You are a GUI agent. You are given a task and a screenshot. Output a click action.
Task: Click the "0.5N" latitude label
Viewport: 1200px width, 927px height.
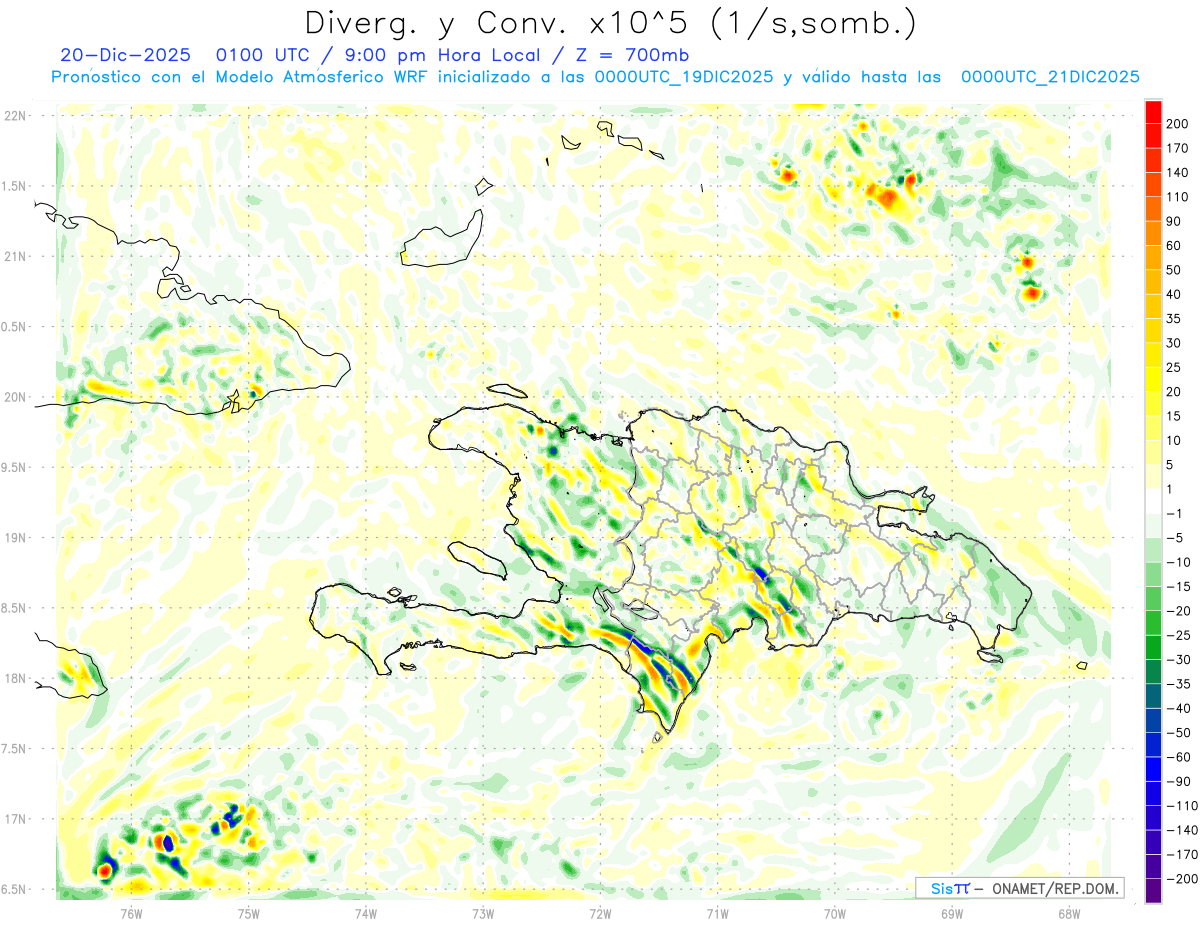[x=15, y=327]
